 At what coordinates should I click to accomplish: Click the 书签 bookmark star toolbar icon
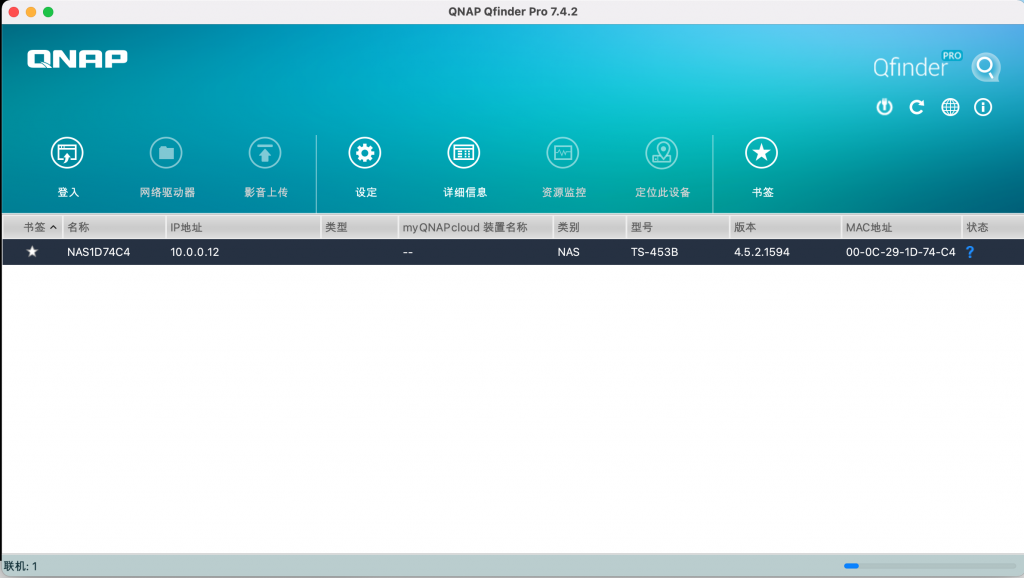pos(761,153)
